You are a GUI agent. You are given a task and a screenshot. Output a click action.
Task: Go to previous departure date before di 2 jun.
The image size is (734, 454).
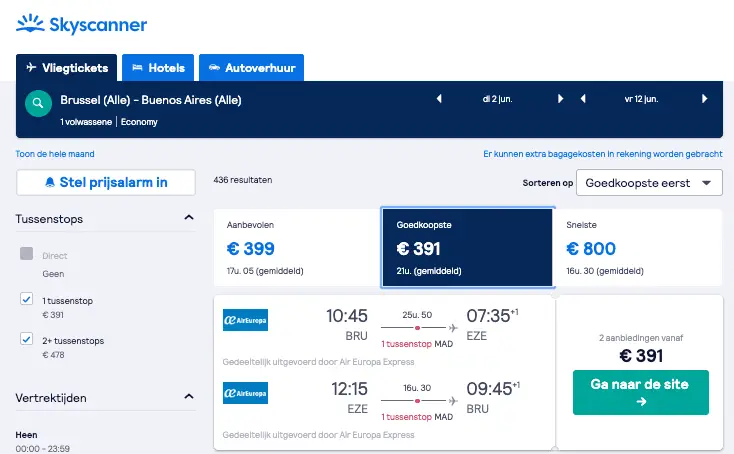tap(439, 99)
